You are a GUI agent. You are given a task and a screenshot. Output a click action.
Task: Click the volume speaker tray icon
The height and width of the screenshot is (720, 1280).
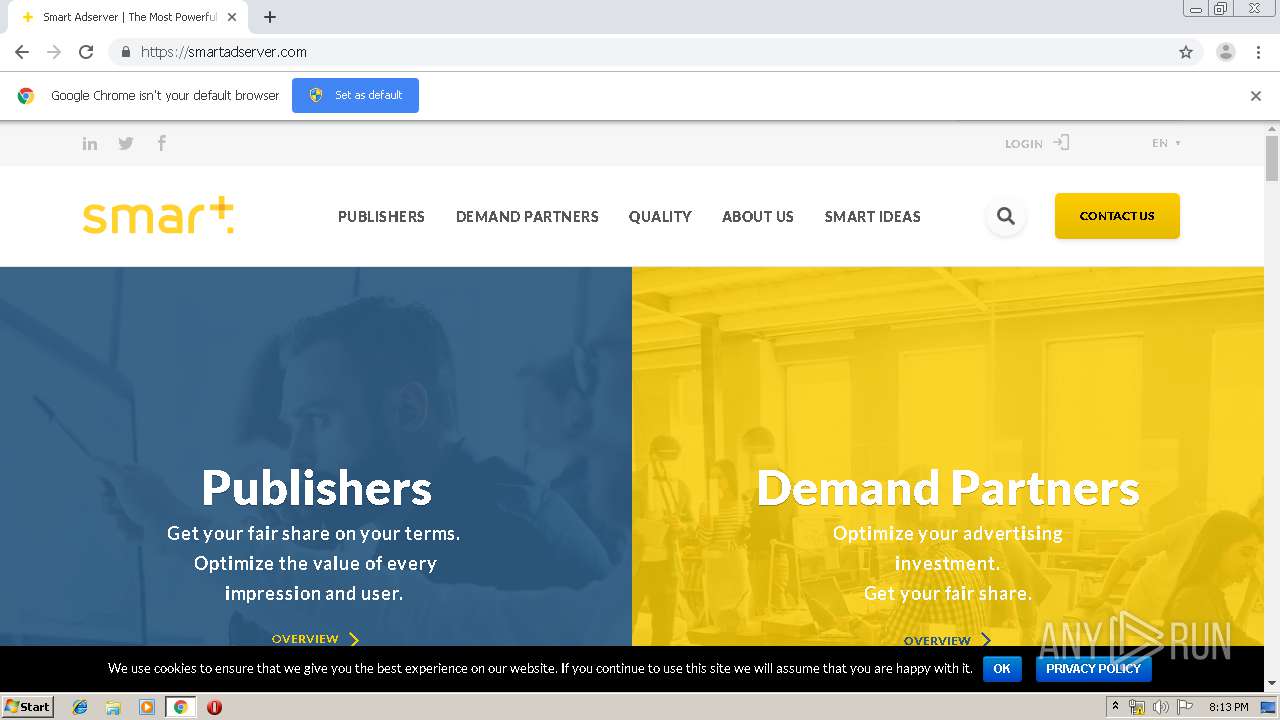(1160, 707)
